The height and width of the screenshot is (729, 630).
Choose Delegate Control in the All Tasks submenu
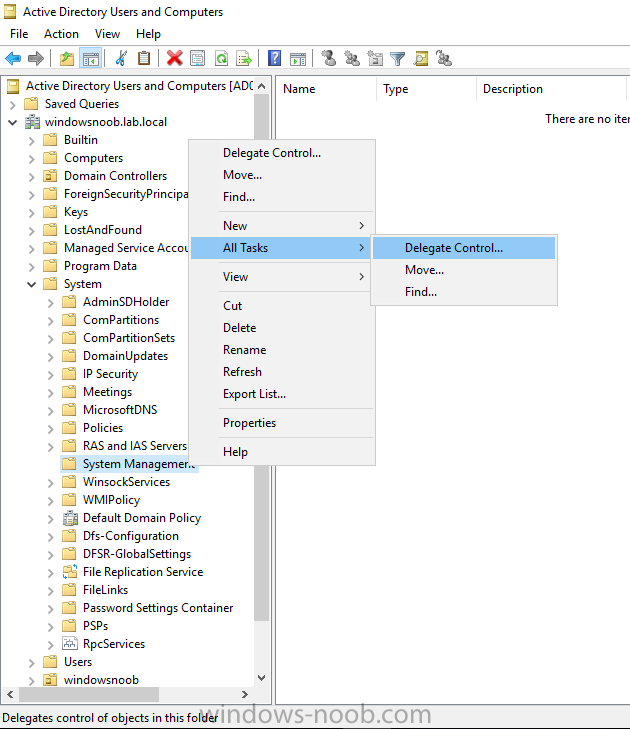coord(464,248)
